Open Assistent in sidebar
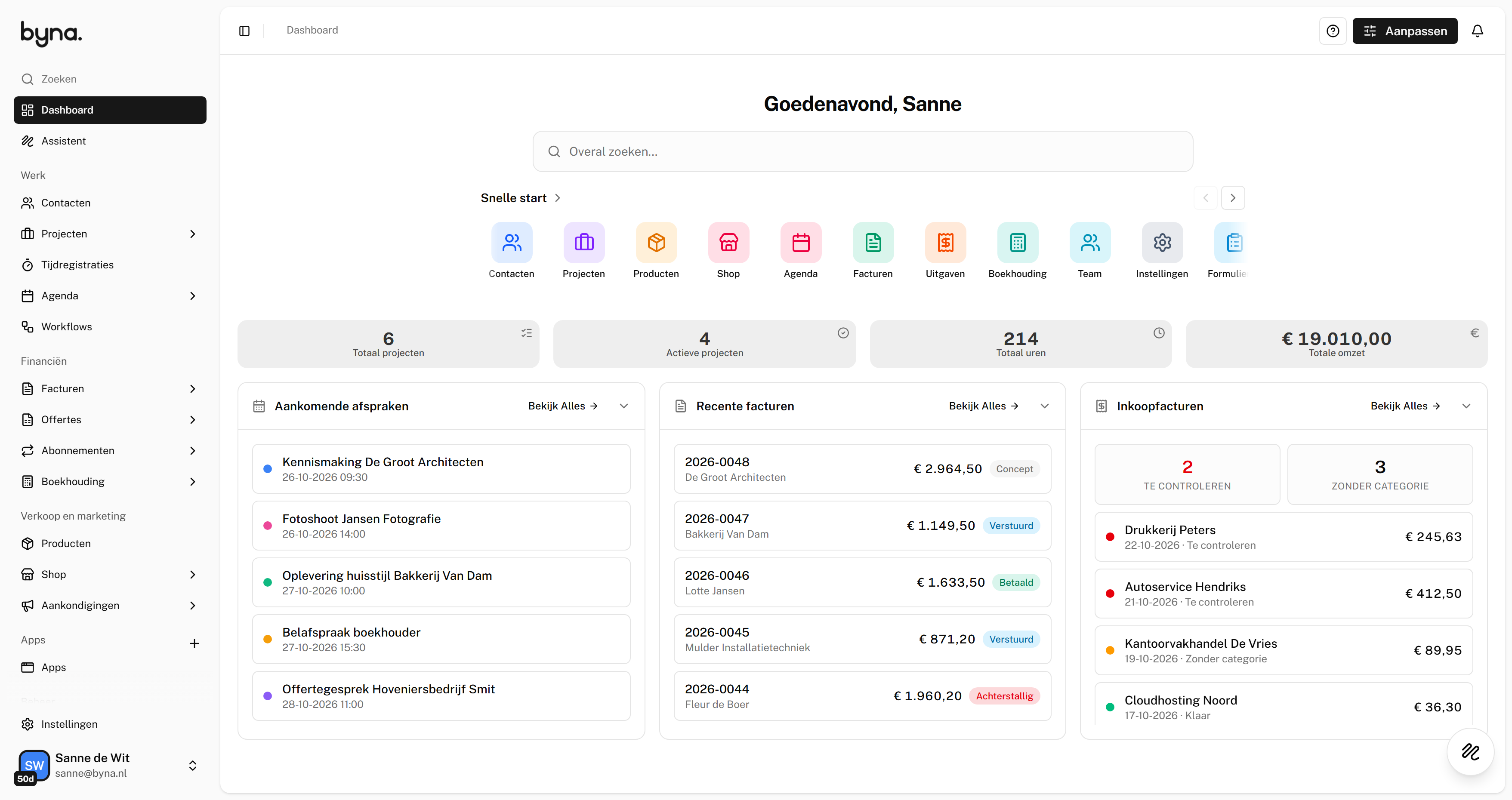Viewport: 1512px width, 800px height. click(x=110, y=142)
